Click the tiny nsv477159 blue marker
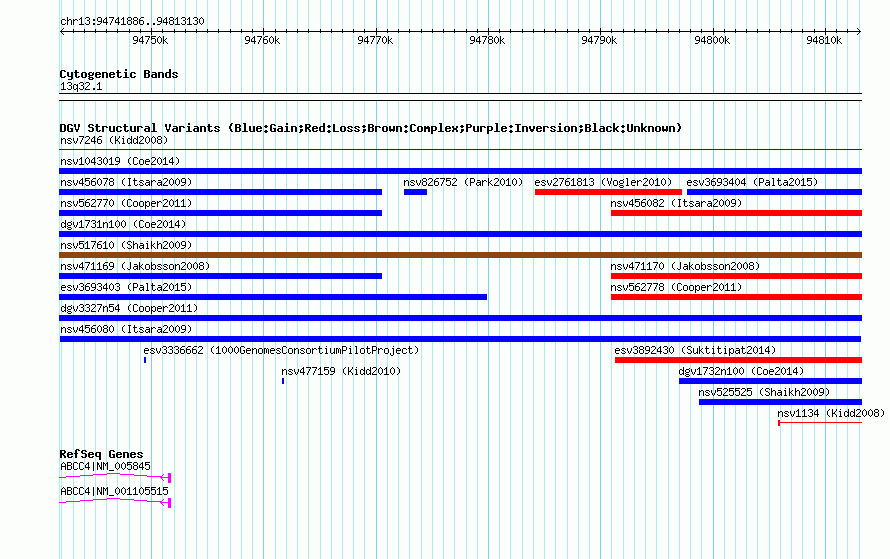This screenshot has width=890, height=559. 283,381
